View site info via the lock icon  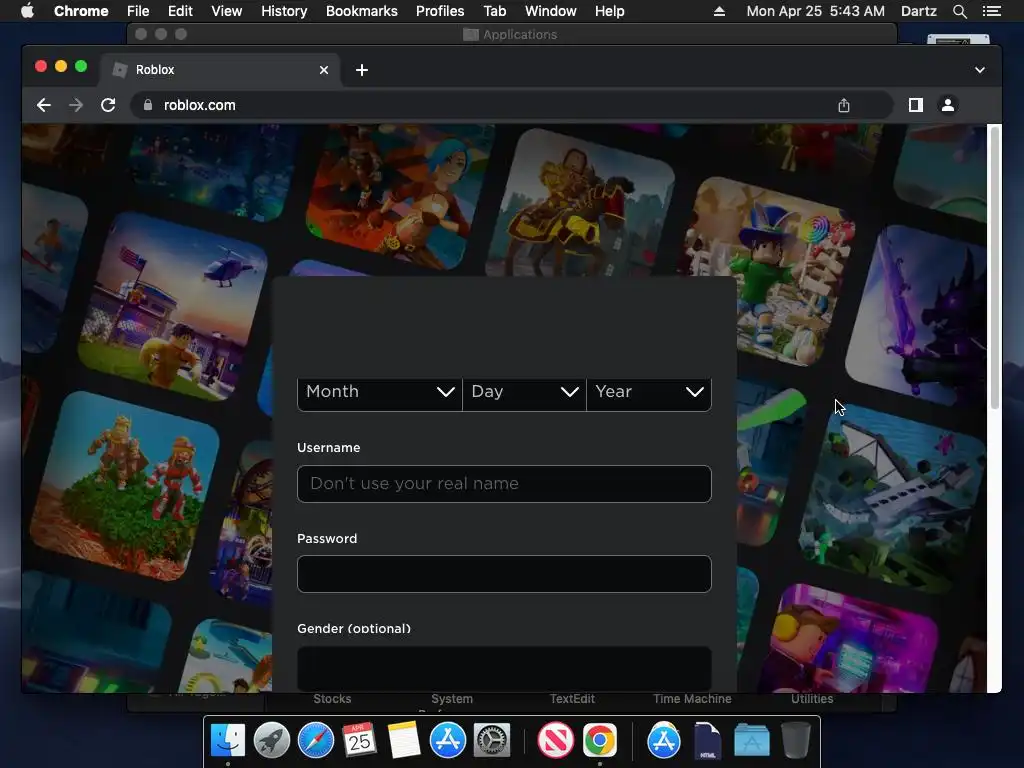(x=148, y=105)
